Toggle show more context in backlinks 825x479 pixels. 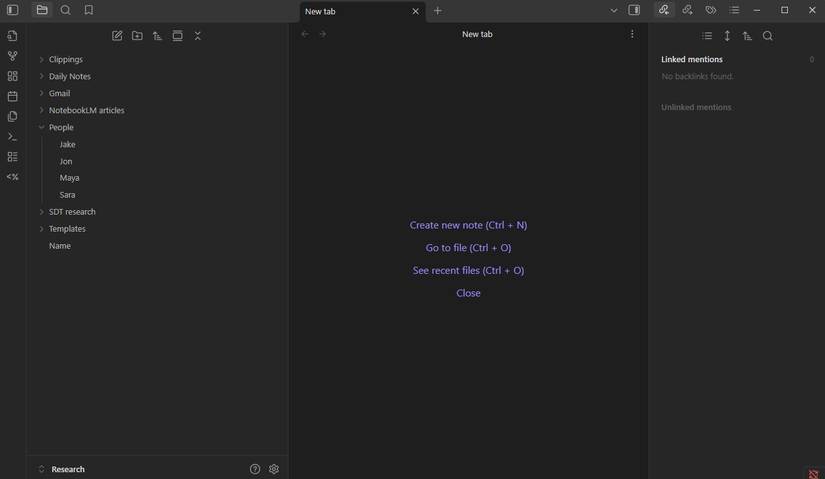coord(727,36)
